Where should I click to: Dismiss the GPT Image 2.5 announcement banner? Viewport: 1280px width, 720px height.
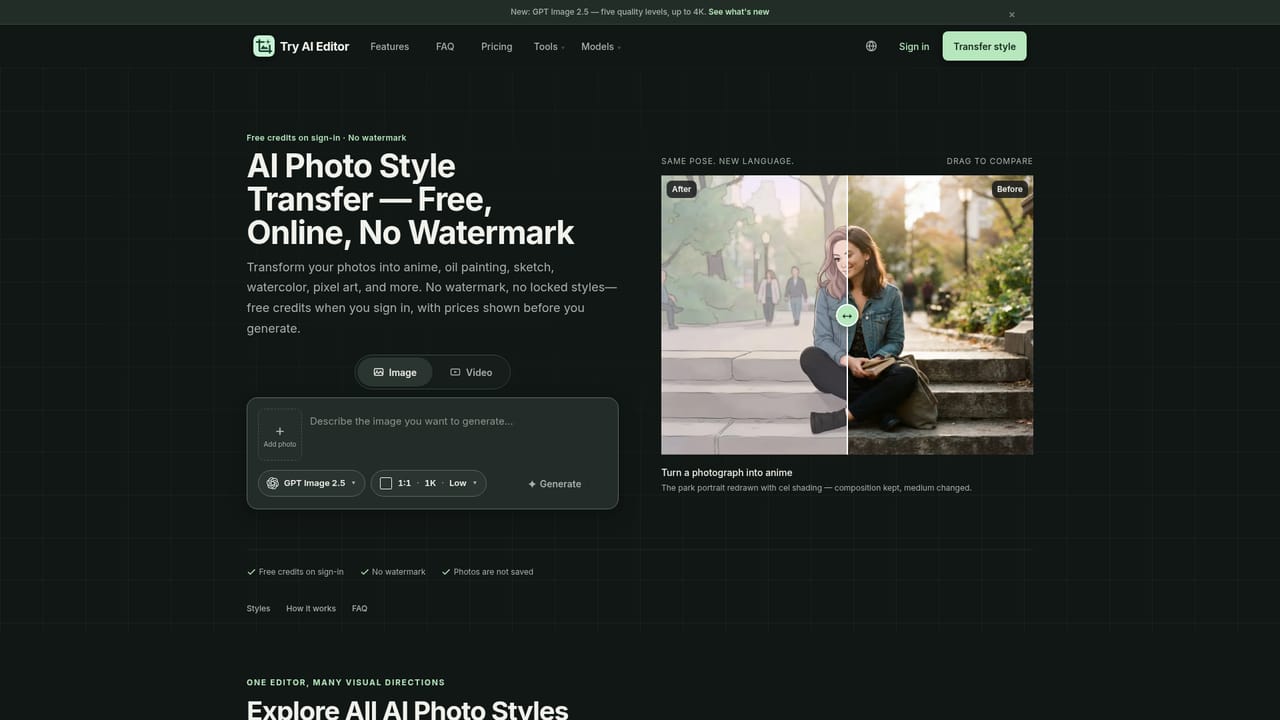click(1012, 15)
